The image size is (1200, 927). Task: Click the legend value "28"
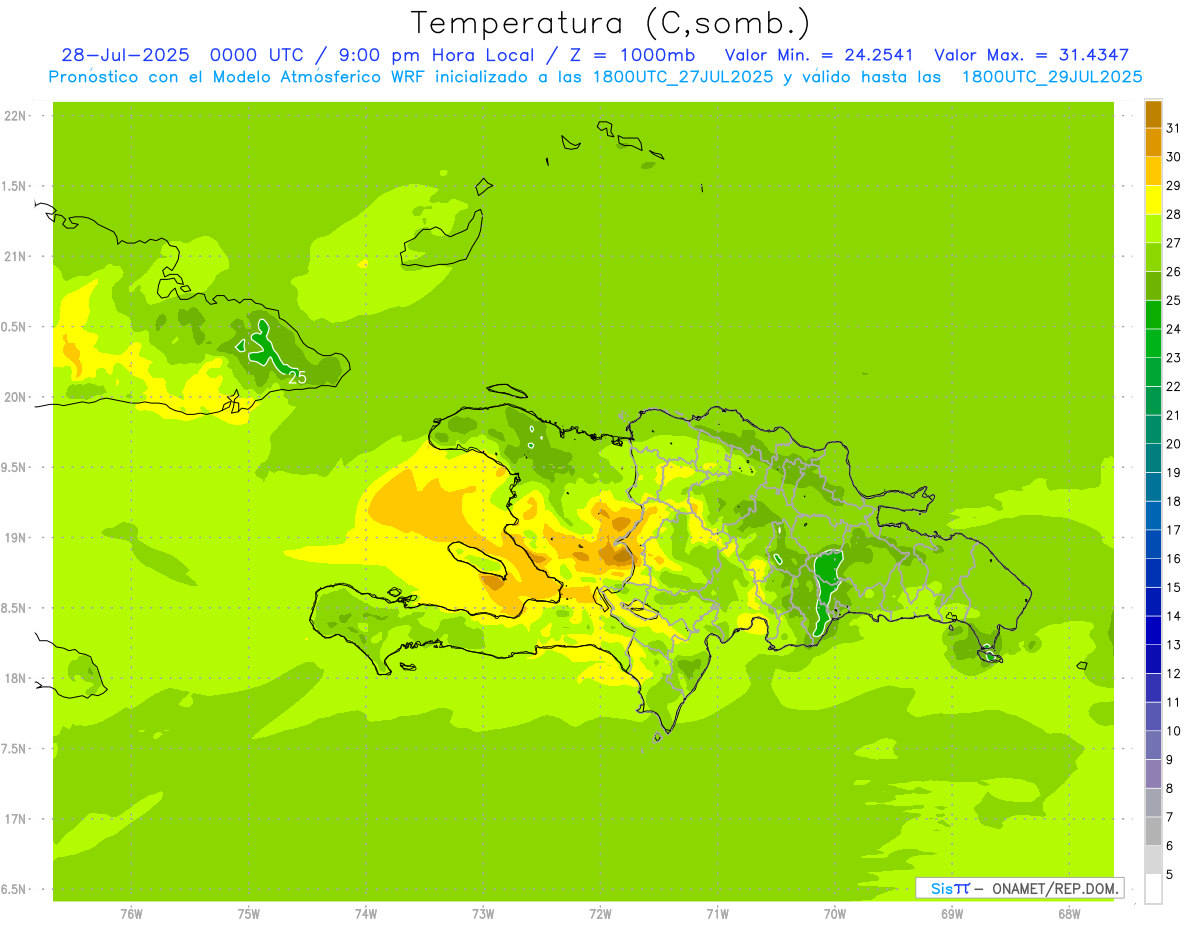pyautogui.click(x=1173, y=214)
